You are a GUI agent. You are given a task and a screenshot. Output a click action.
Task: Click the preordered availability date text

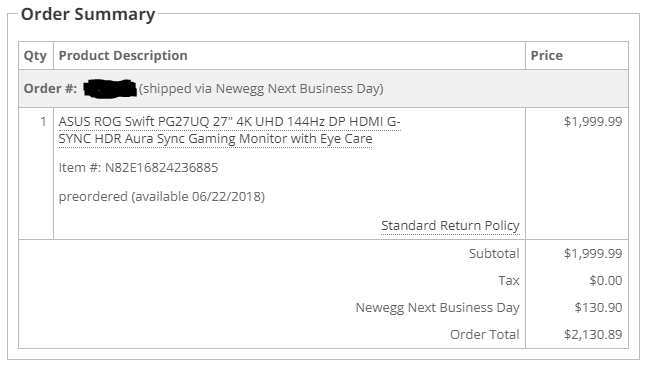tap(161, 196)
